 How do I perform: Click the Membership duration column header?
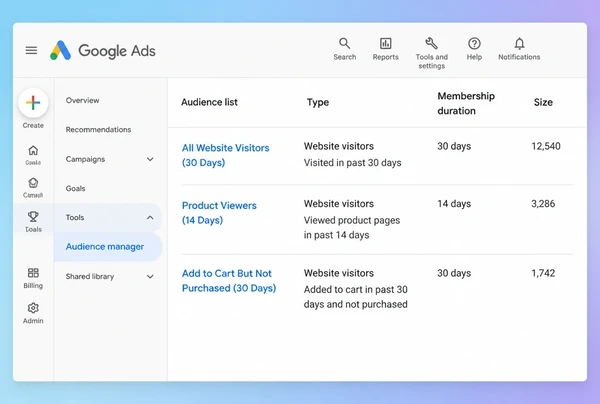(466, 103)
